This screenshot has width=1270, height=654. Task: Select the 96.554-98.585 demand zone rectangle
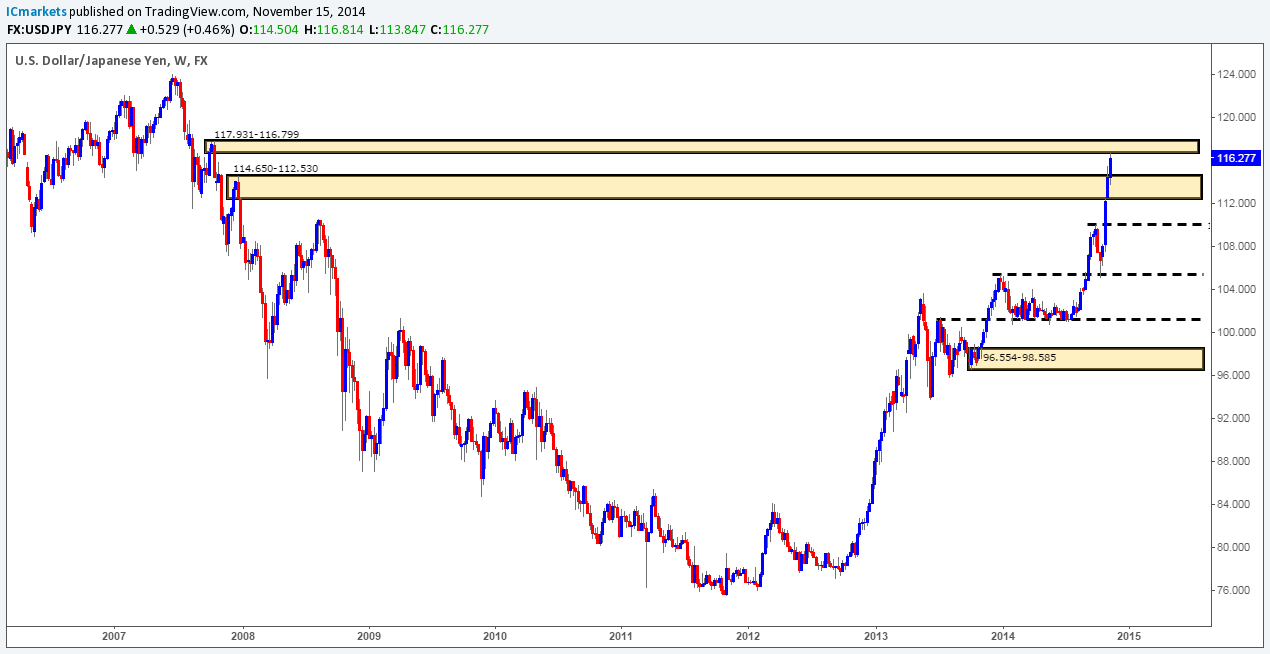[x=1085, y=359]
